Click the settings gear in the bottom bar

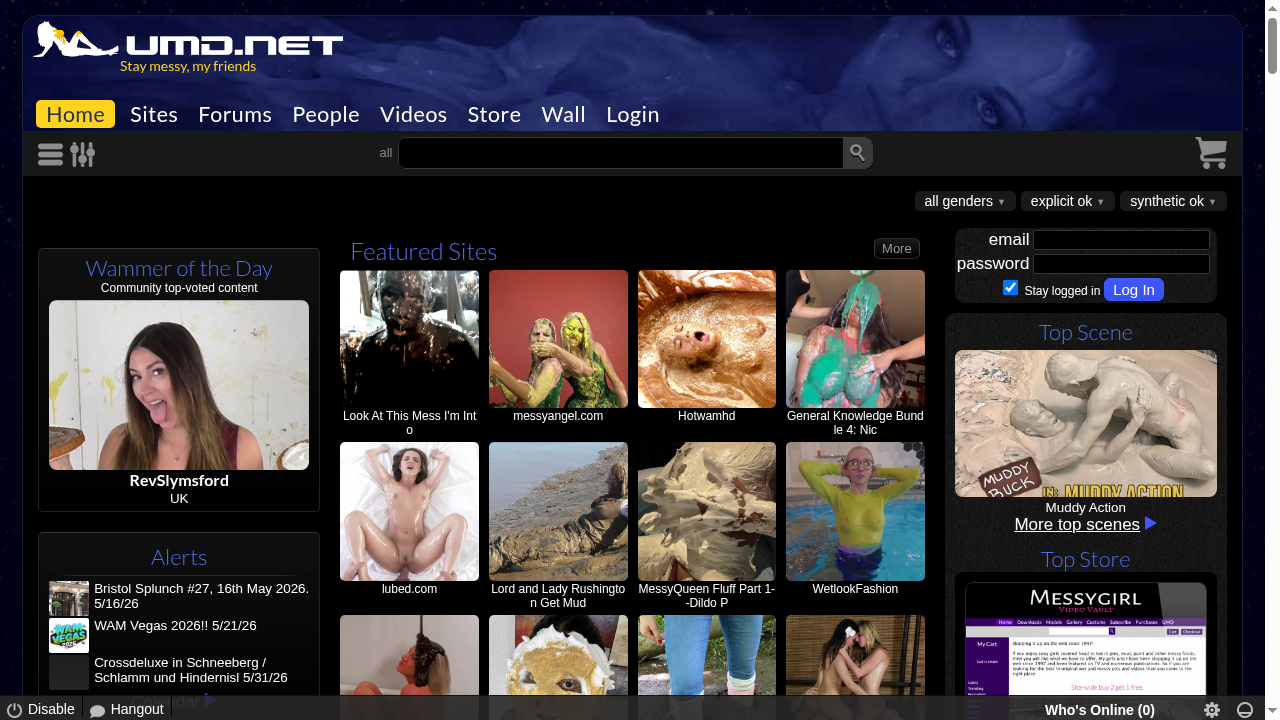1212,710
